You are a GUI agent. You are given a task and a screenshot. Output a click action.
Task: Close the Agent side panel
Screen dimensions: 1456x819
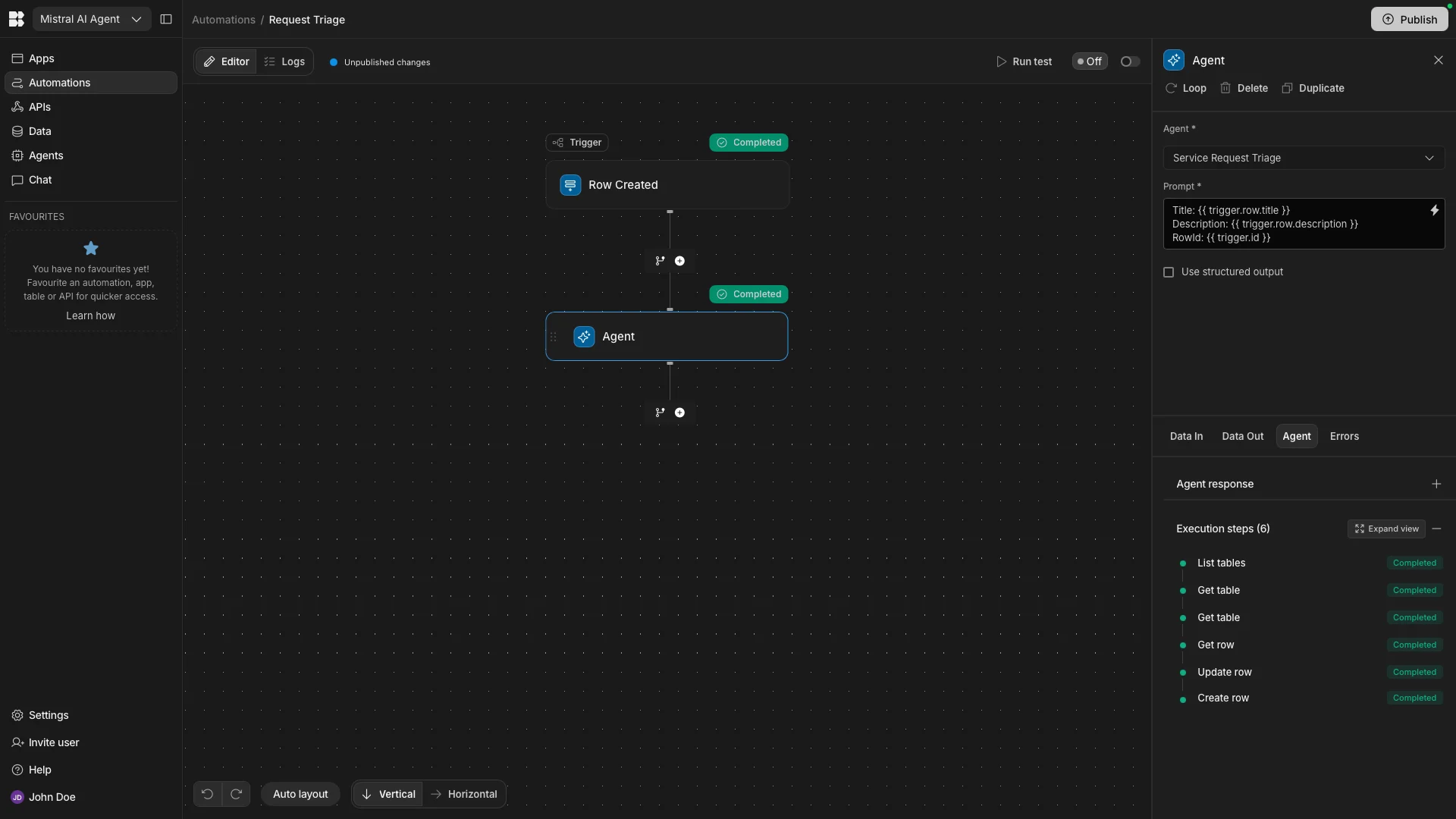click(1438, 60)
